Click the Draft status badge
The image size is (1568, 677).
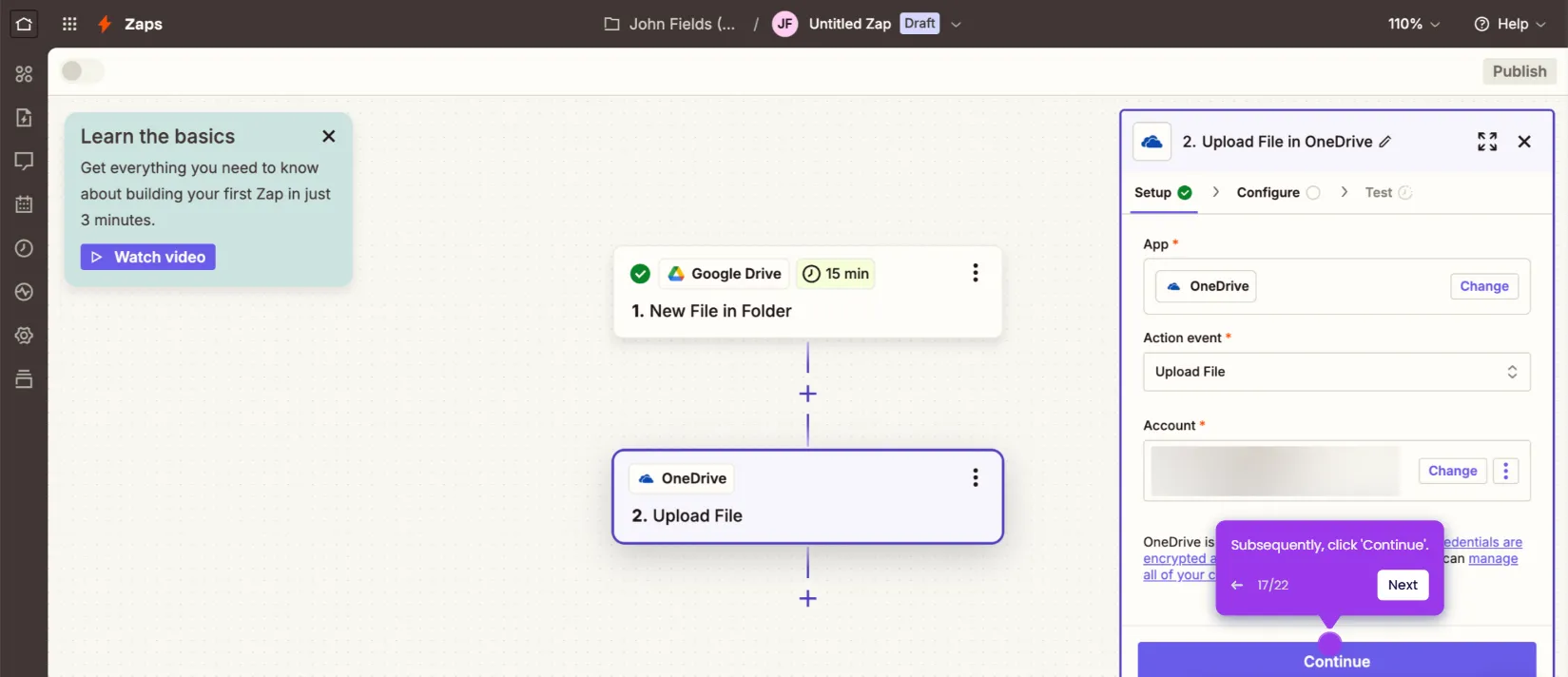pos(920,23)
